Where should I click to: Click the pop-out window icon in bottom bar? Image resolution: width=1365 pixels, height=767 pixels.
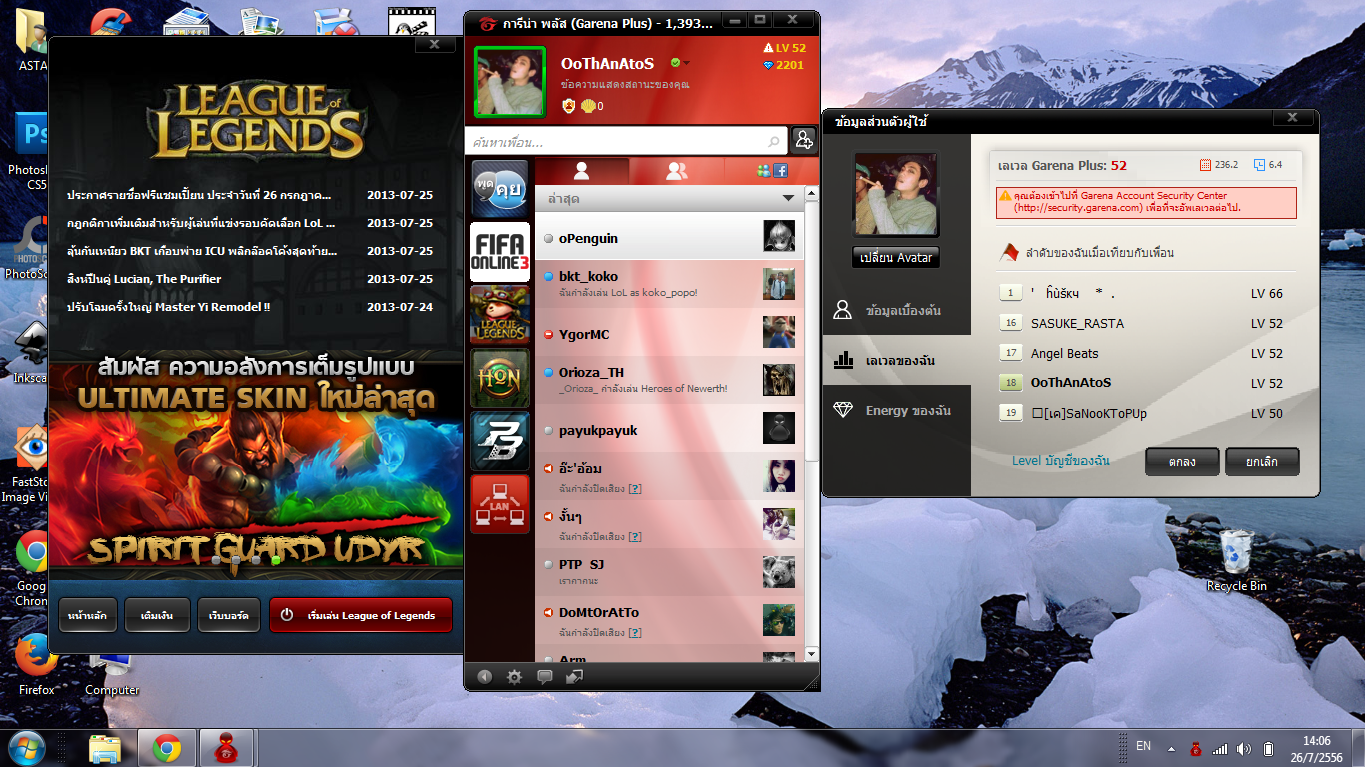[574, 676]
